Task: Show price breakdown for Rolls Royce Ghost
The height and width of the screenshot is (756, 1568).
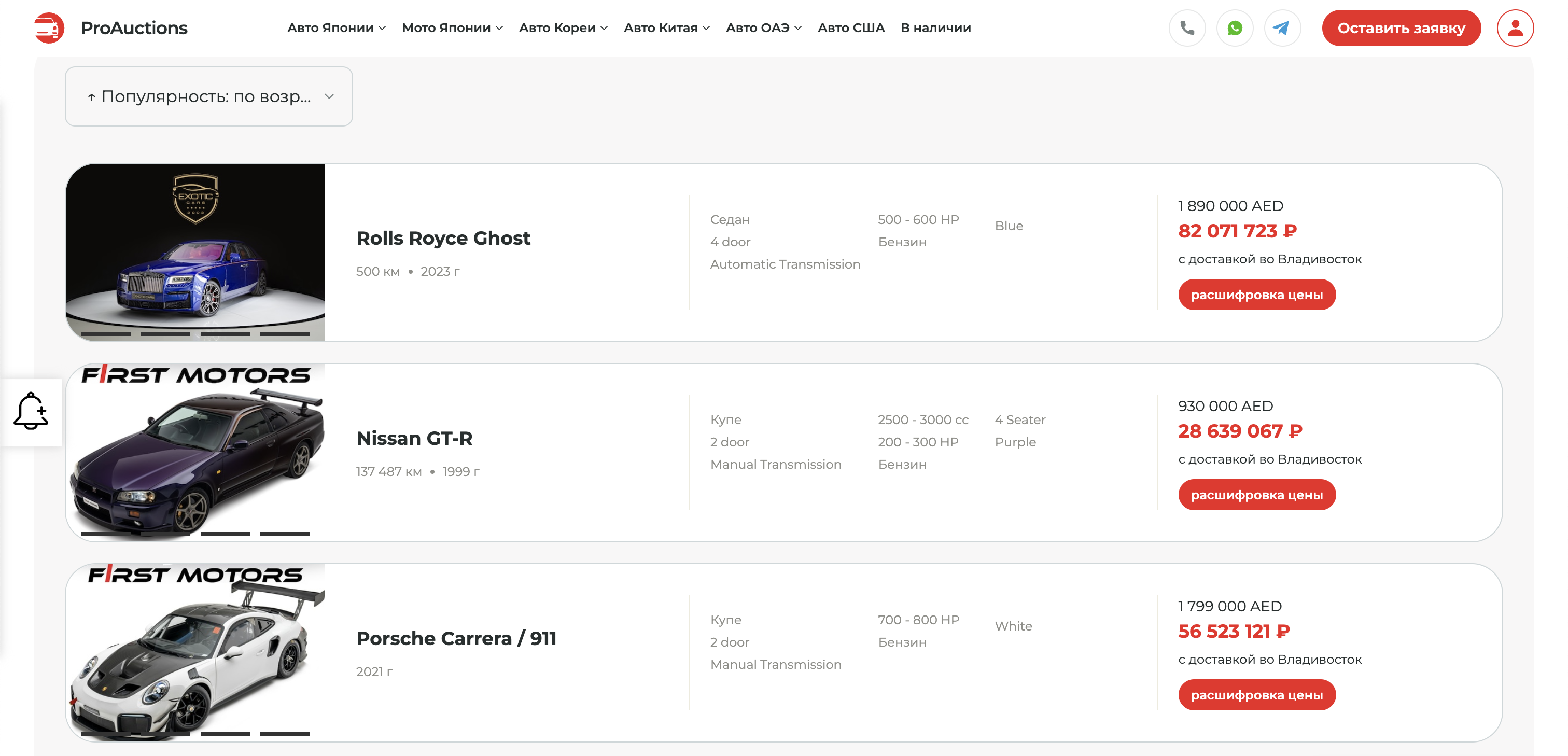Action: coord(1257,295)
